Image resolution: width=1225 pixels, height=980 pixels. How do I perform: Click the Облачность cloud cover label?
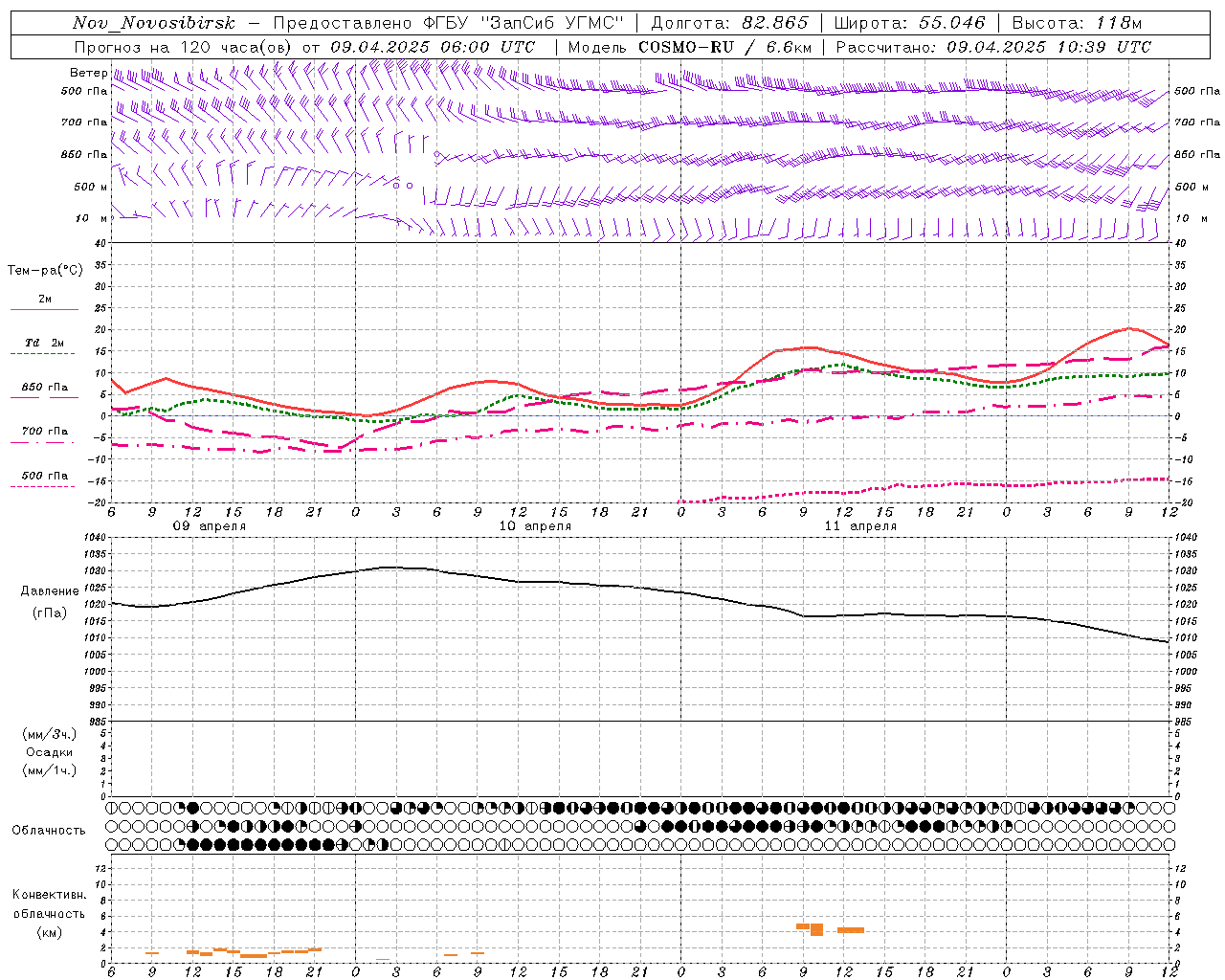point(49,830)
